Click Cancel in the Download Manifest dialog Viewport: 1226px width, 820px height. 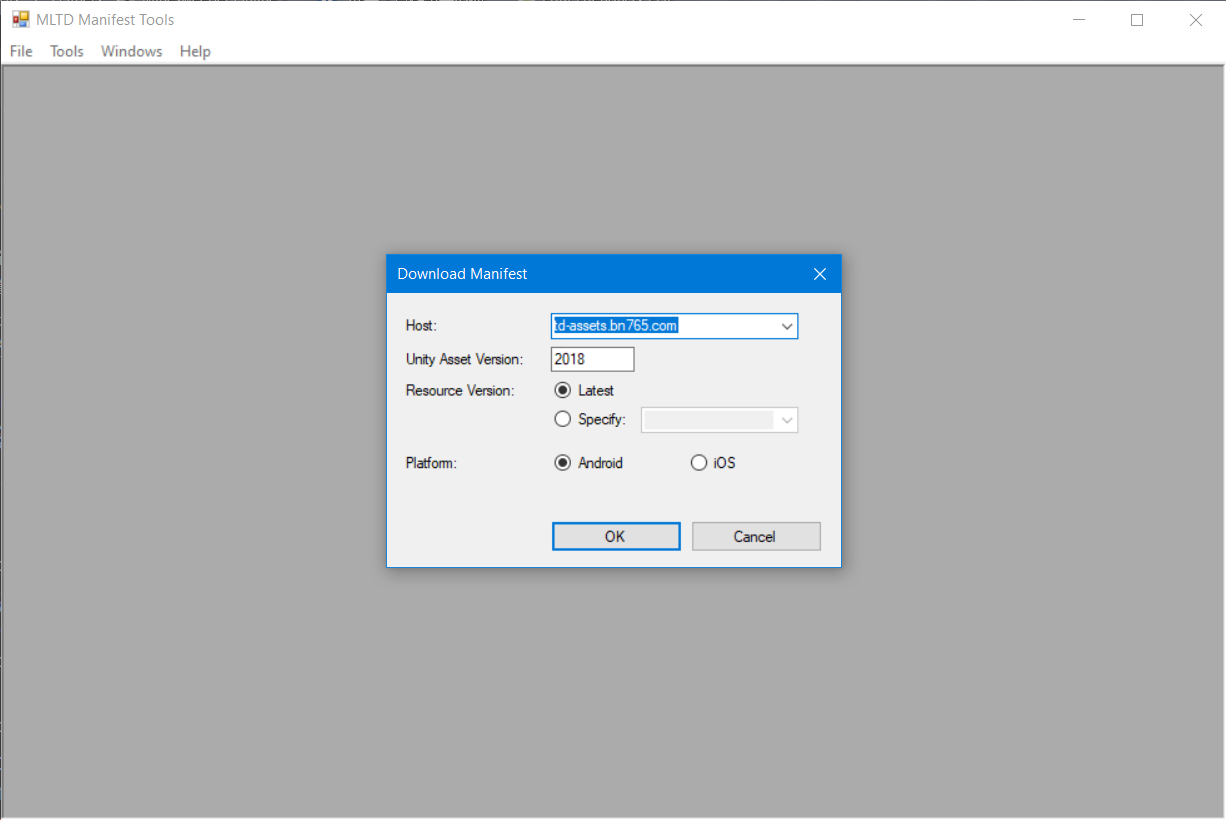pos(756,537)
